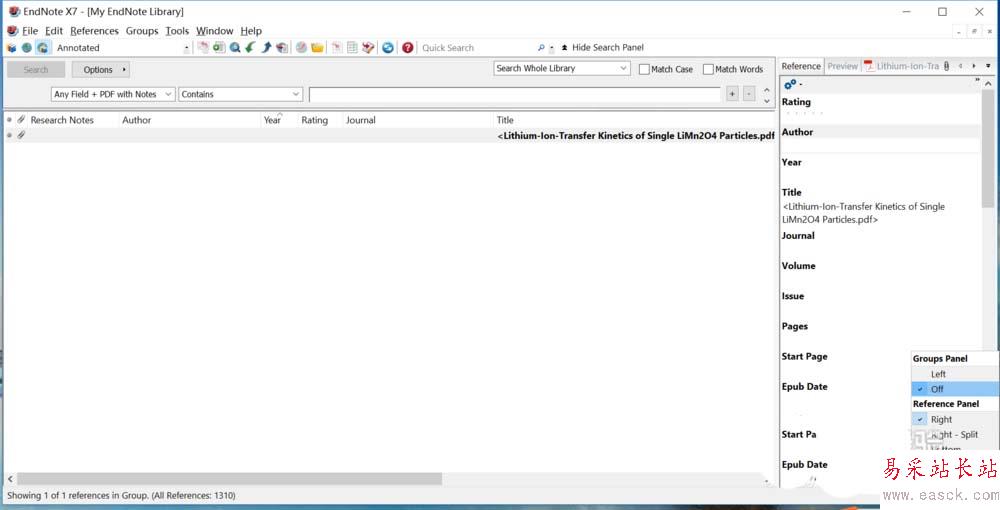This screenshot has height=510, width=1000.
Task: Switch to the Reference tab
Action: click(801, 66)
